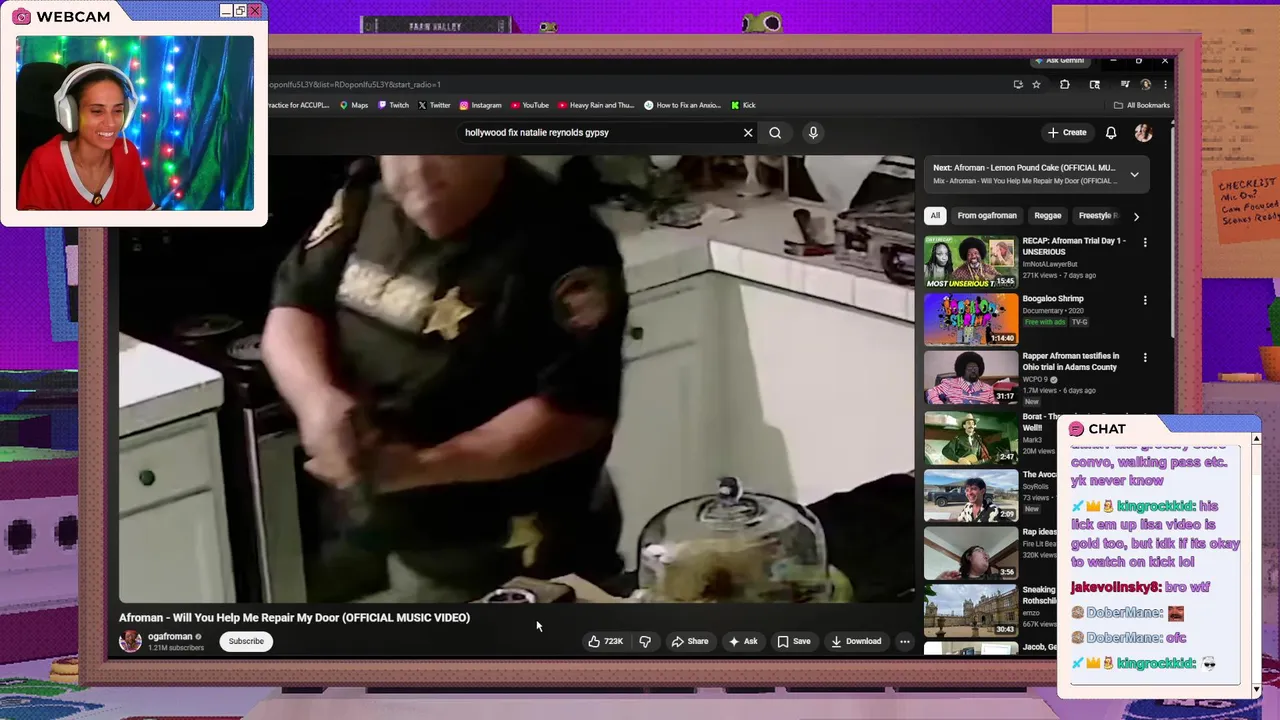Open options for Rapper Afroman testifies video
This screenshot has height=720, width=1280.
click(1145, 357)
